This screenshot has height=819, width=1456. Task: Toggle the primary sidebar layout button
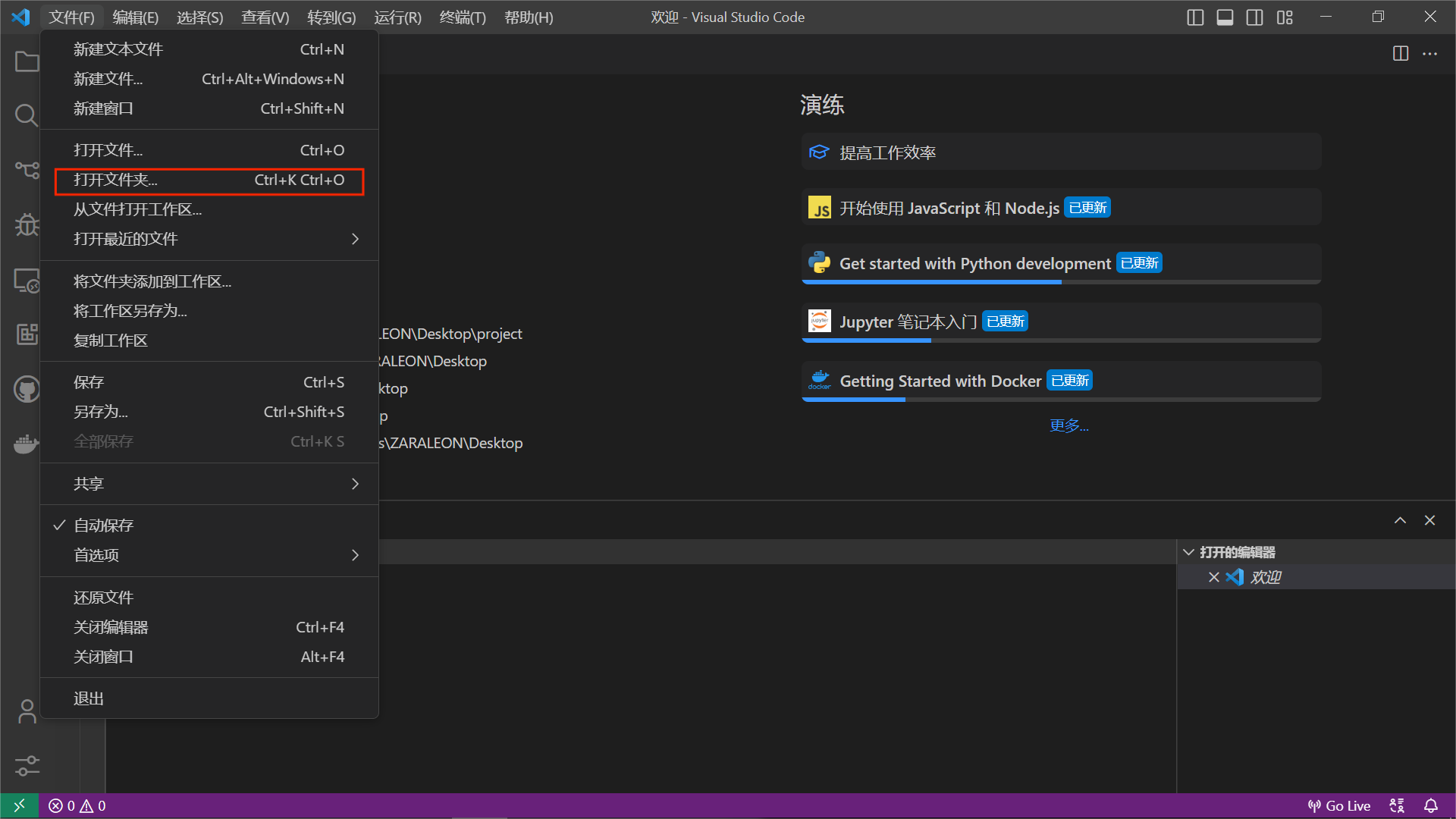tap(1195, 17)
